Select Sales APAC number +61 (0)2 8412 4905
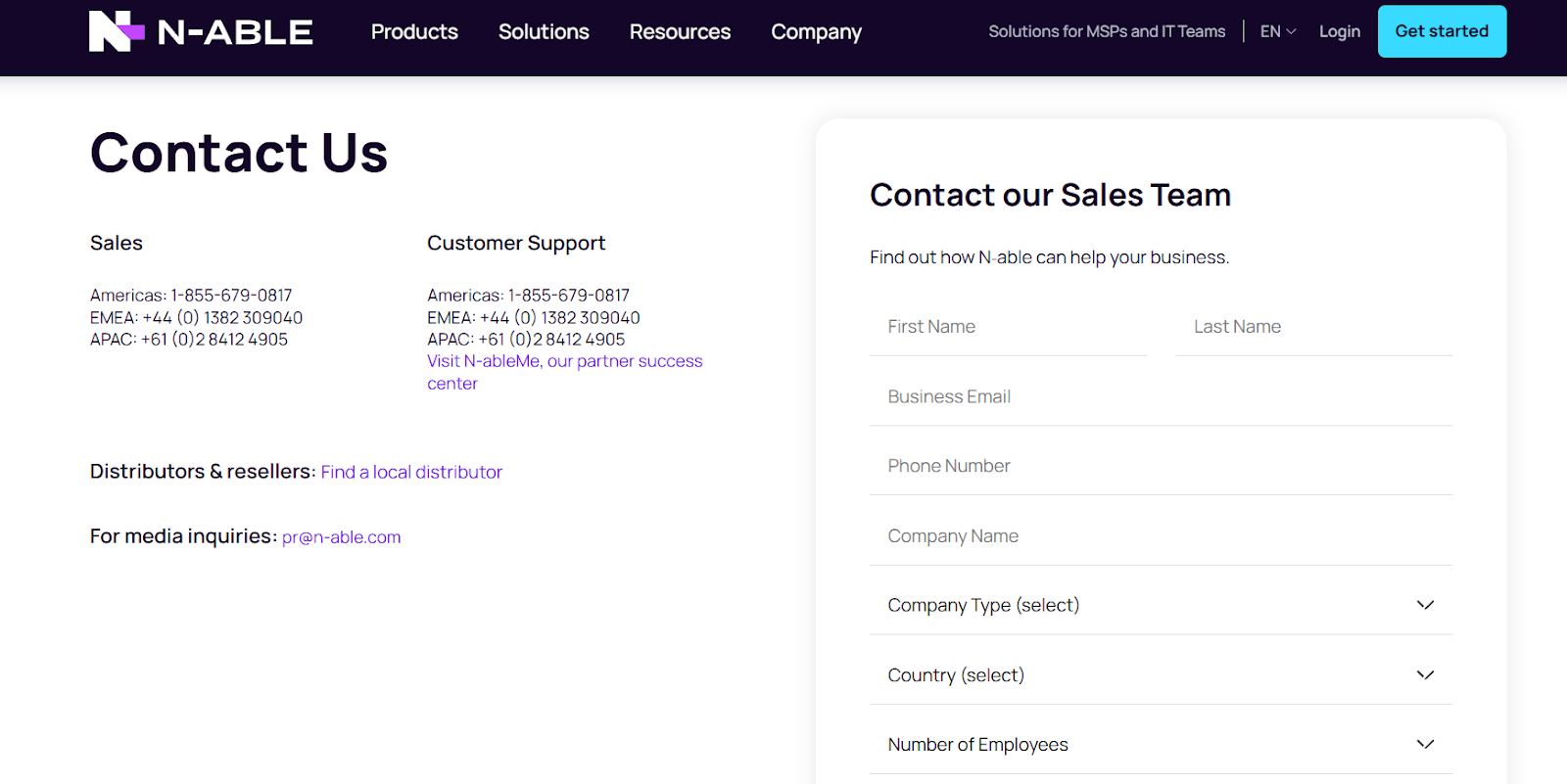This screenshot has height=784, width=1567. (214, 340)
